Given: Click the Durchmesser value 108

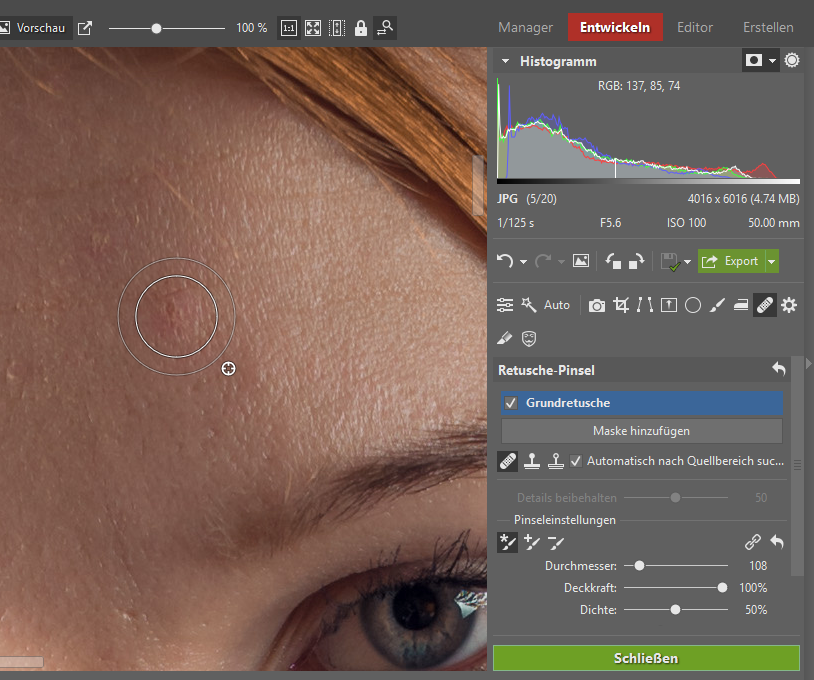Looking at the screenshot, I should click(x=758, y=566).
